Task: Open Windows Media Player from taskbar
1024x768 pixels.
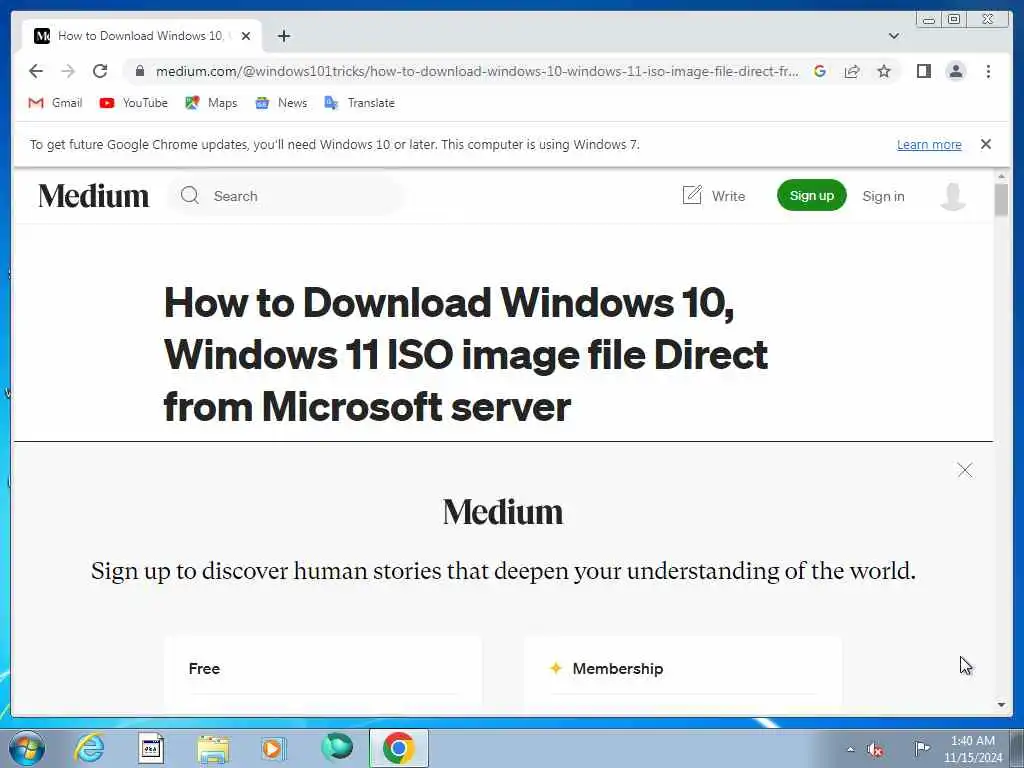Action: click(x=273, y=748)
